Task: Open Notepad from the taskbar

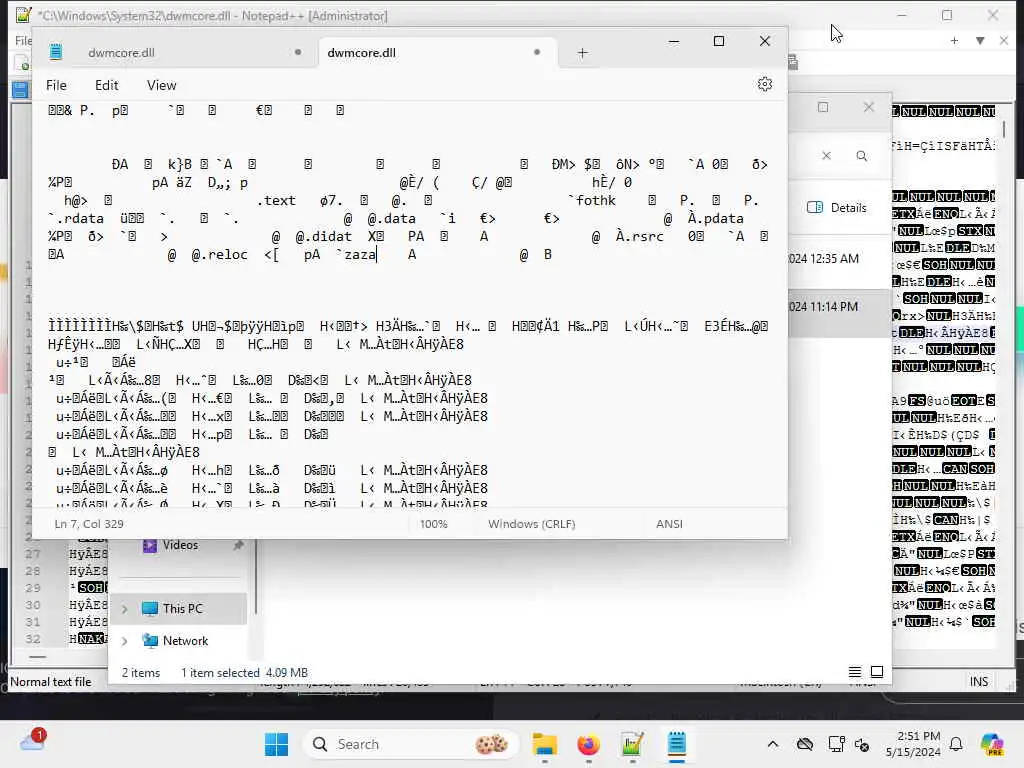Action: [x=677, y=744]
